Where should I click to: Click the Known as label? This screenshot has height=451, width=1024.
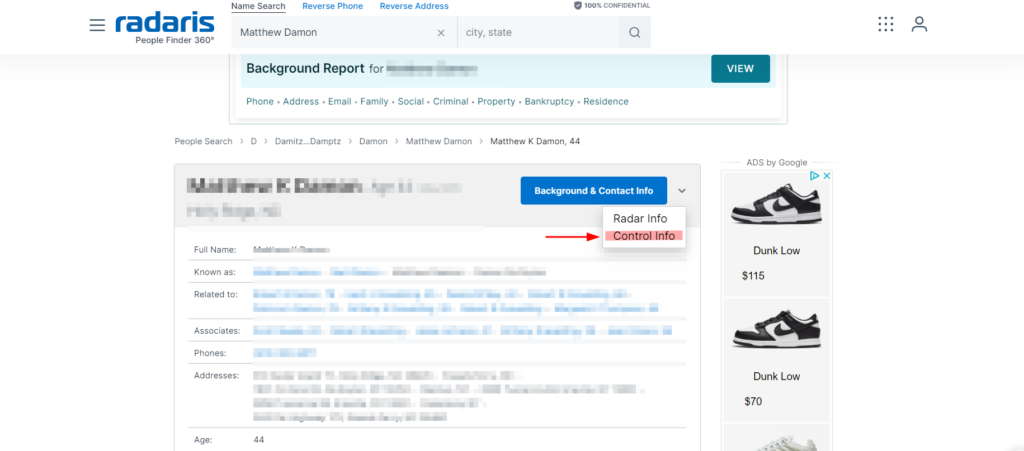click(214, 272)
